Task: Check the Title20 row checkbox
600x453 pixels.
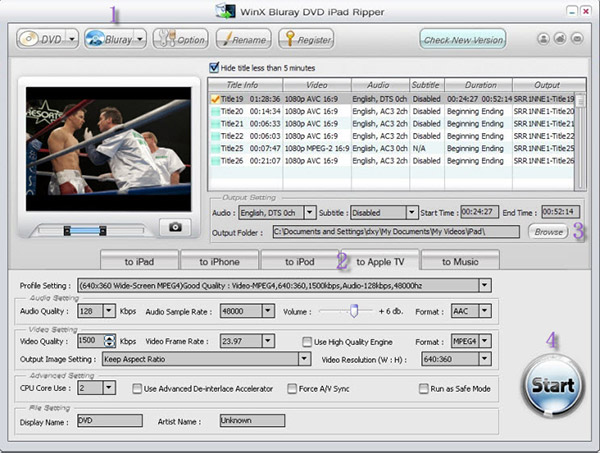Action: coord(215,111)
